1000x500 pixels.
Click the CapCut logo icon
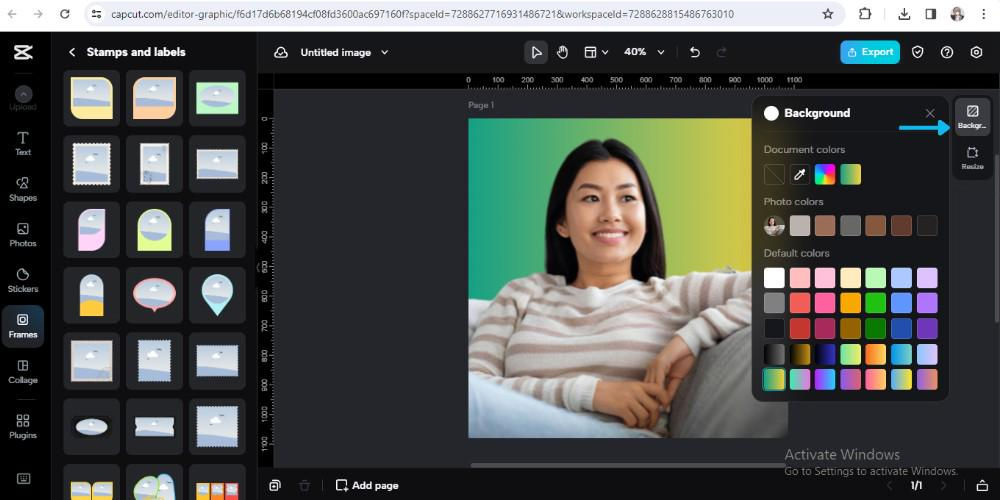click(x=23, y=52)
